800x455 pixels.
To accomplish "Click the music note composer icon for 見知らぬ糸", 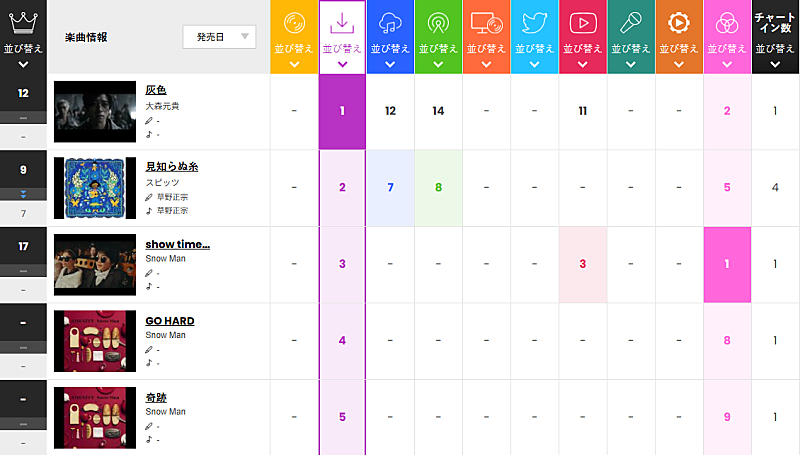I will [149, 210].
